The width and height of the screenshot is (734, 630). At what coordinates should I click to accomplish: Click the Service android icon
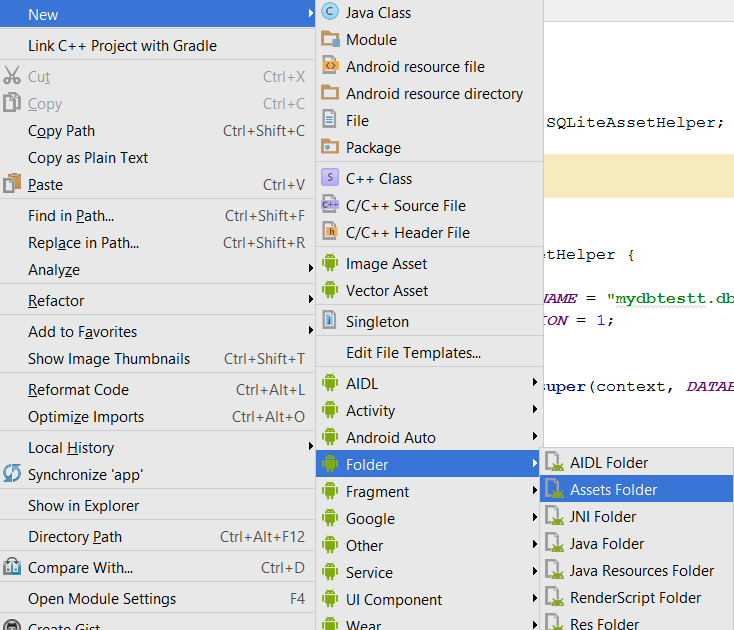(330, 571)
